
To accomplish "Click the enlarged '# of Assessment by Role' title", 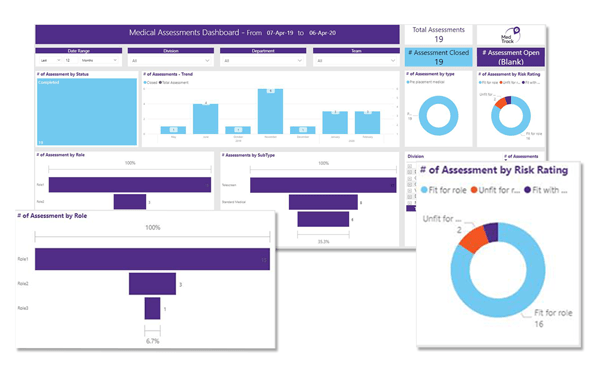I will (x=52, y=216).
